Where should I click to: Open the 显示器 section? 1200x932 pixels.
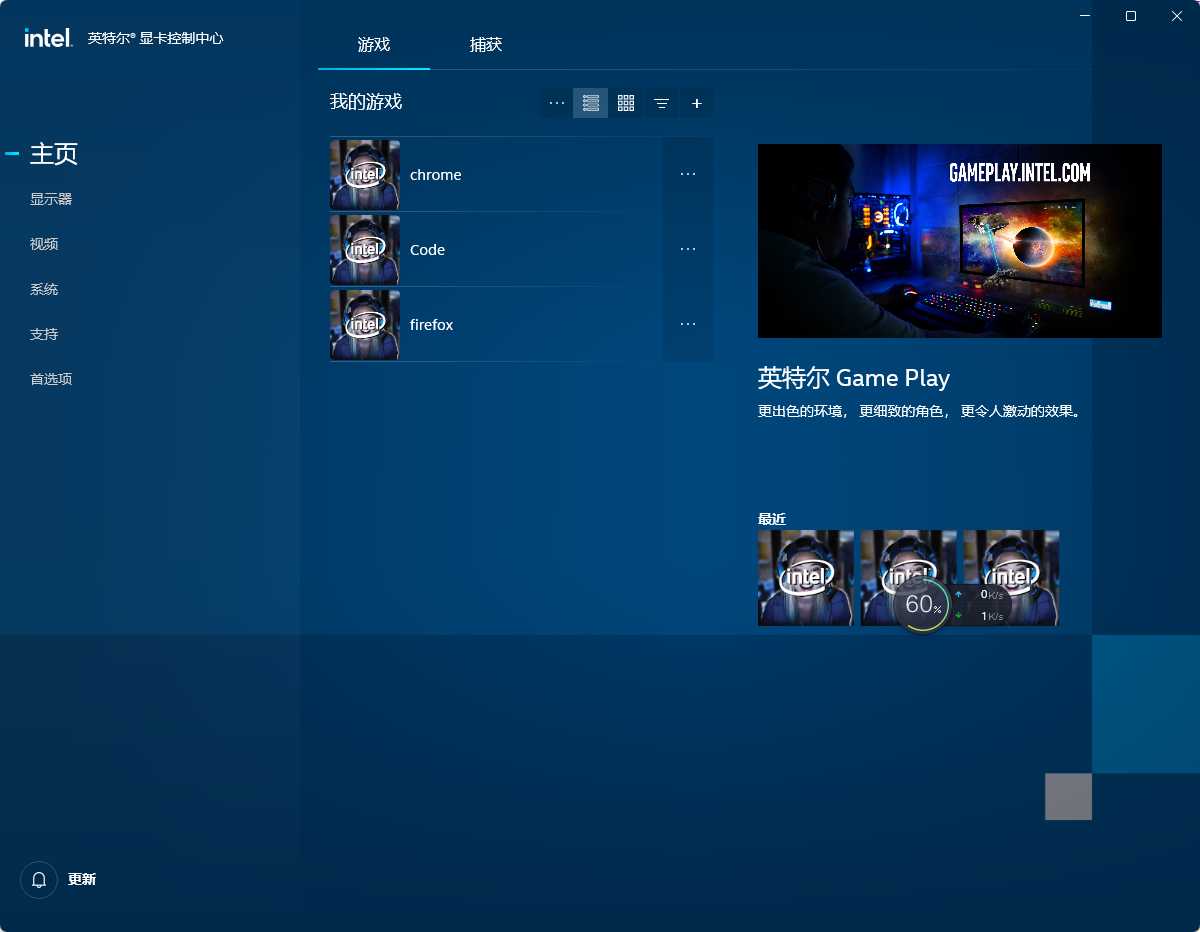click(51, 199)
